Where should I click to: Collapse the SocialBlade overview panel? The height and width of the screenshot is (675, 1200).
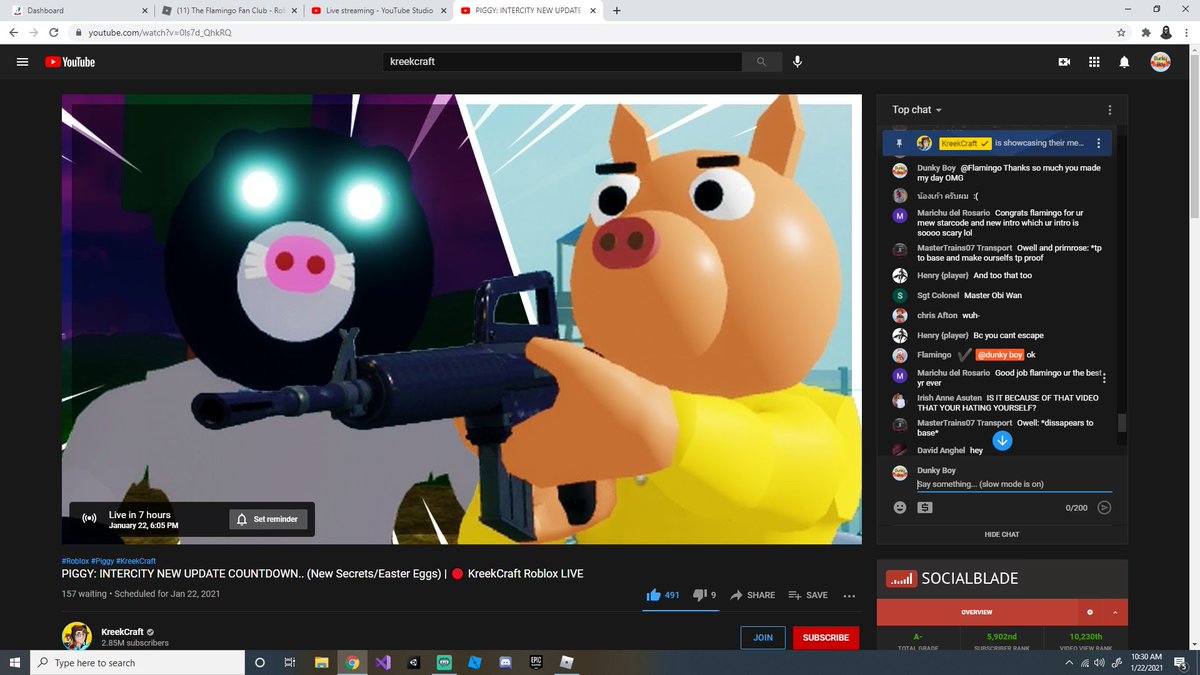click(1114, 612)
